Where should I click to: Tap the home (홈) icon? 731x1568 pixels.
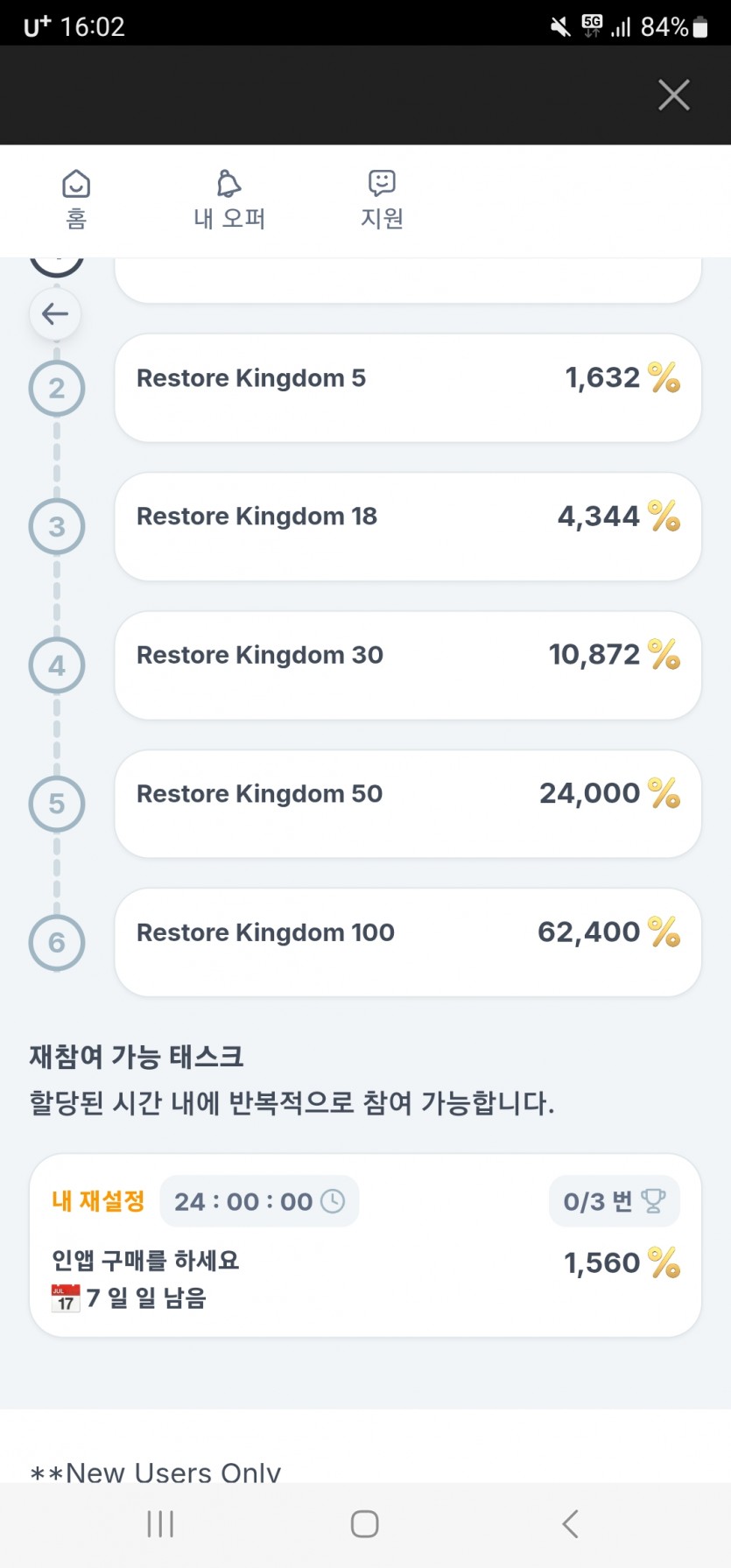point(76,185)
